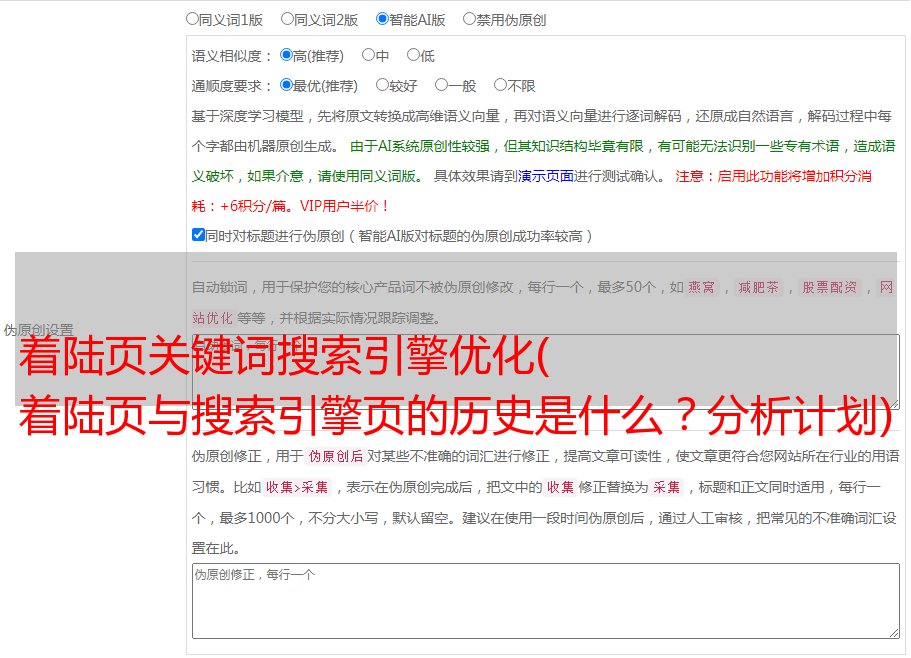This screenshot has height=658, width=911.
Task: Toggle 同时对标题进行伪原创 checkbox
Action: (x=198, y=235)
